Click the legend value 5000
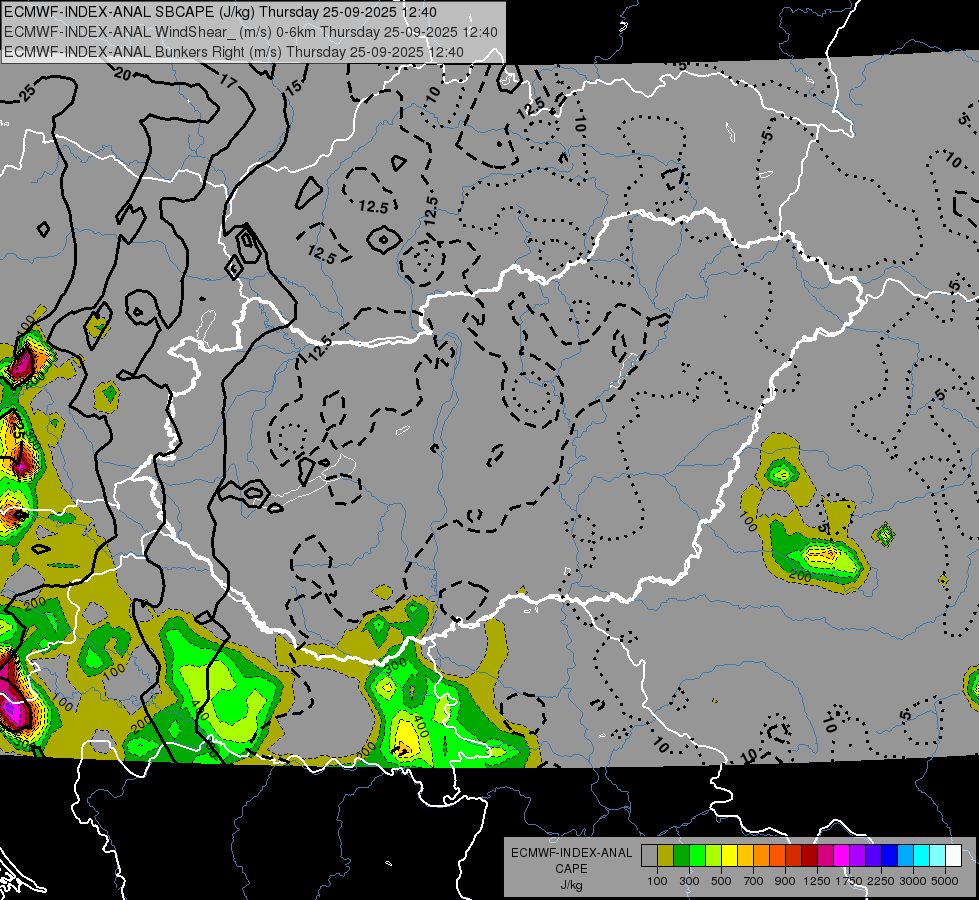 (945, 881)
